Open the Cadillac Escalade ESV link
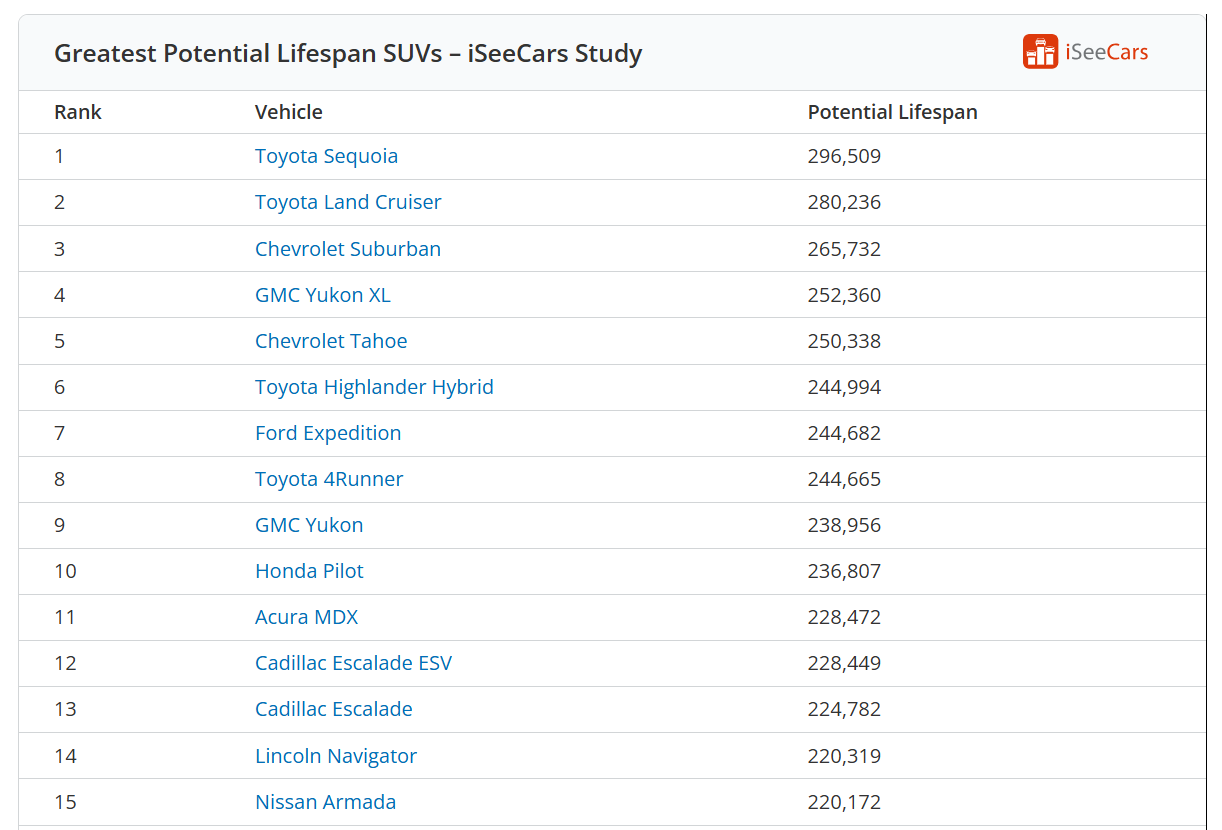1222x830 pixels. [353, 663]
